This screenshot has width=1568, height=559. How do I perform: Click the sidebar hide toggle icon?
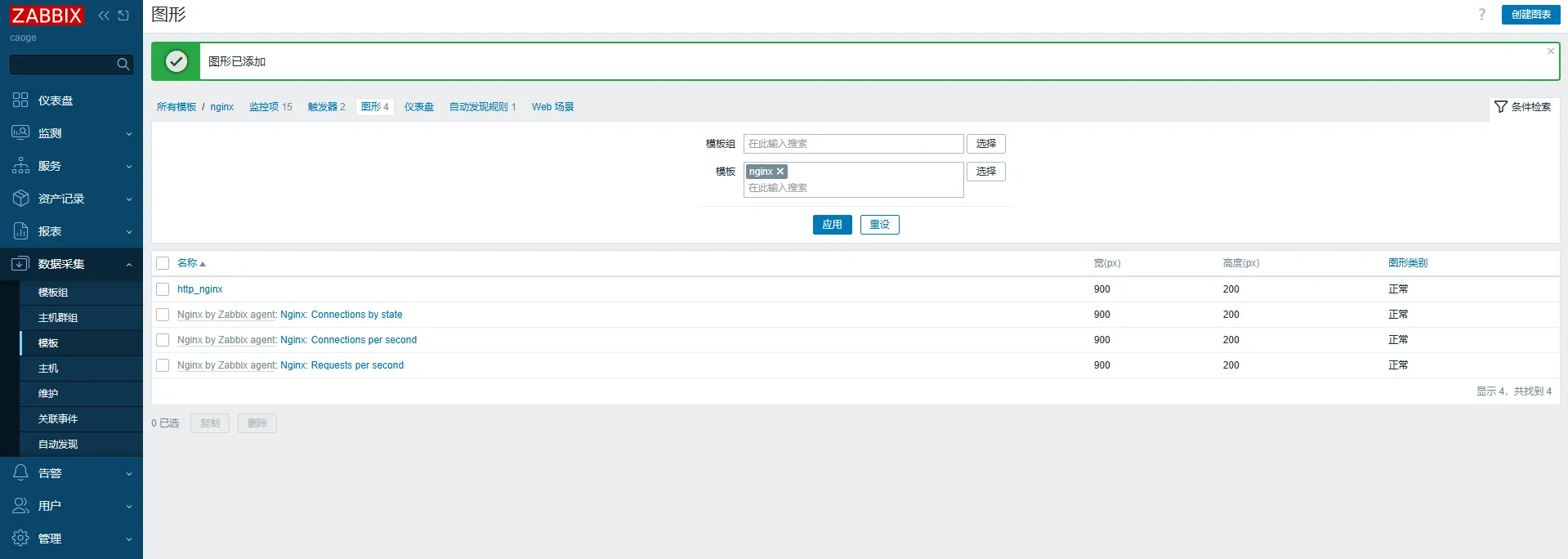123,16
